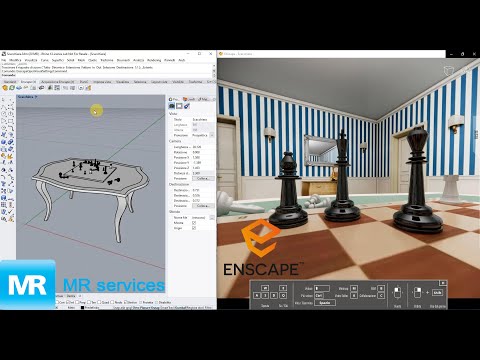This screenshot has height=360, width=480.
Task: Toggle the Grigio checkbox under Sfondo
Action: [194, 228]
